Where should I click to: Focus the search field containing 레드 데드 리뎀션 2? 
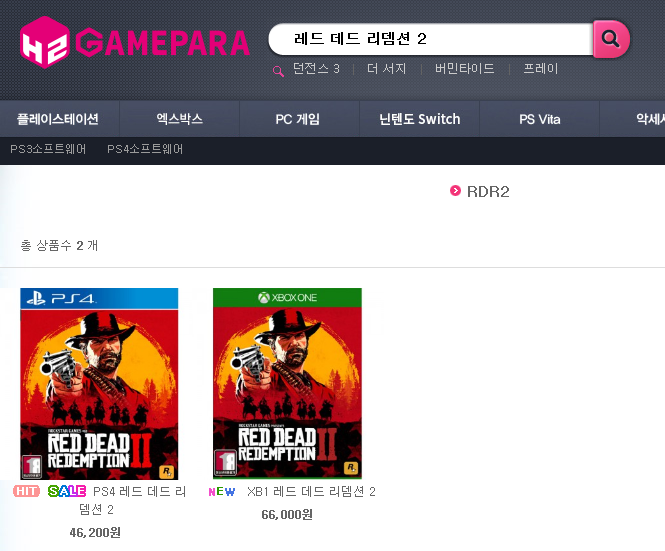[430, 39]
